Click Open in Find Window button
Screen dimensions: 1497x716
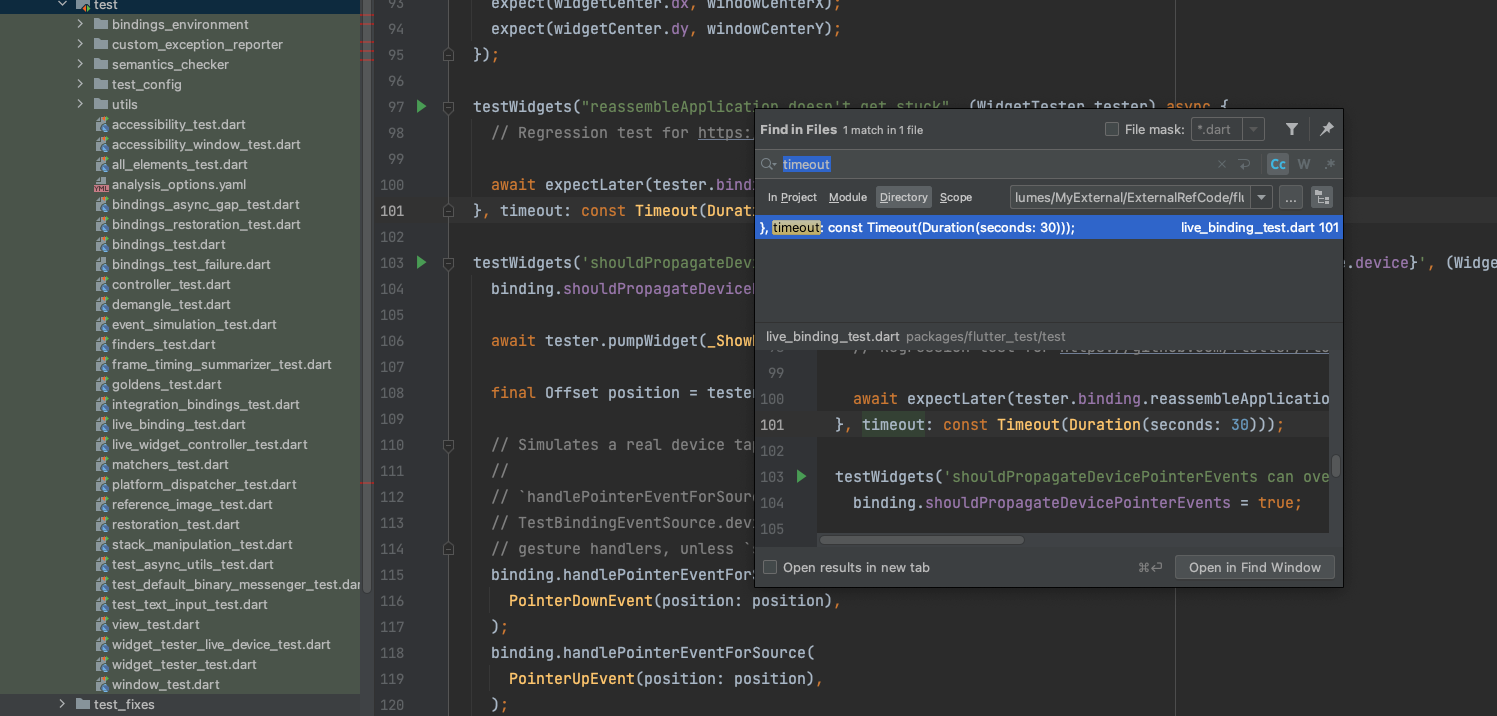(x=1254, y=567)
